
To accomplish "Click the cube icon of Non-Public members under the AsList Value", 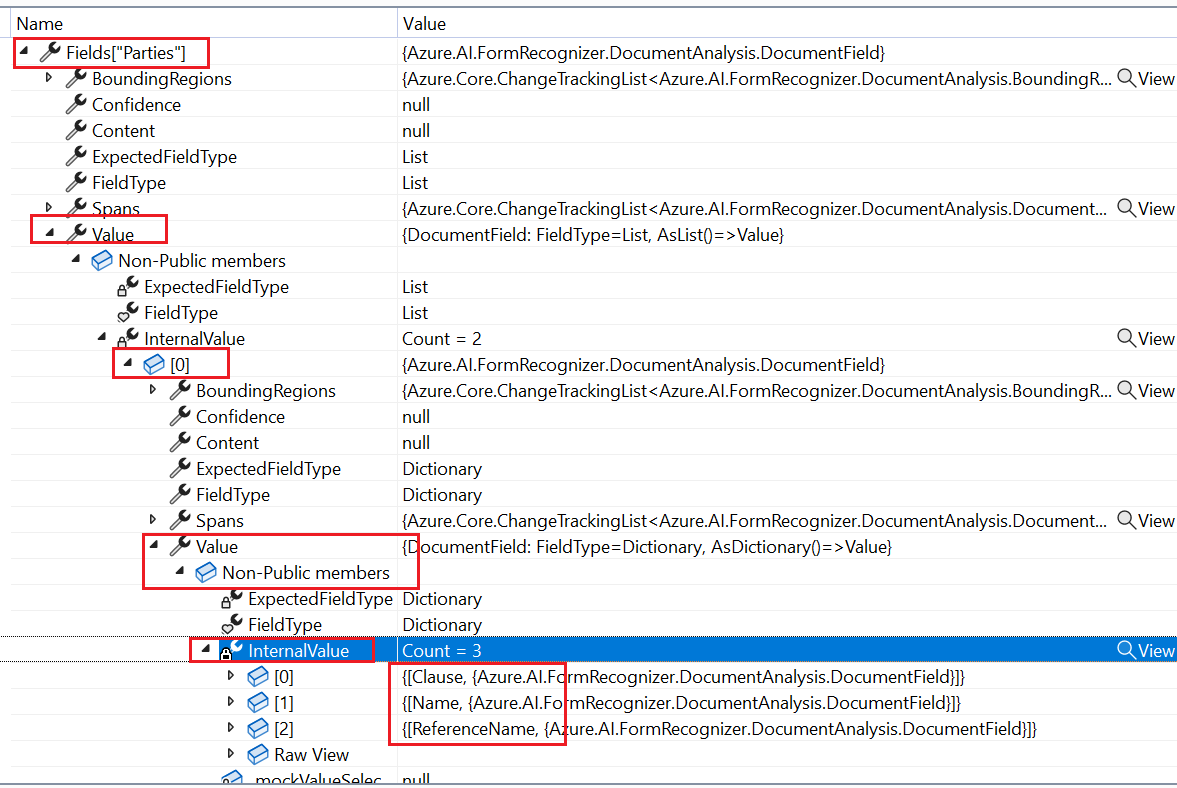I will 101,260.
